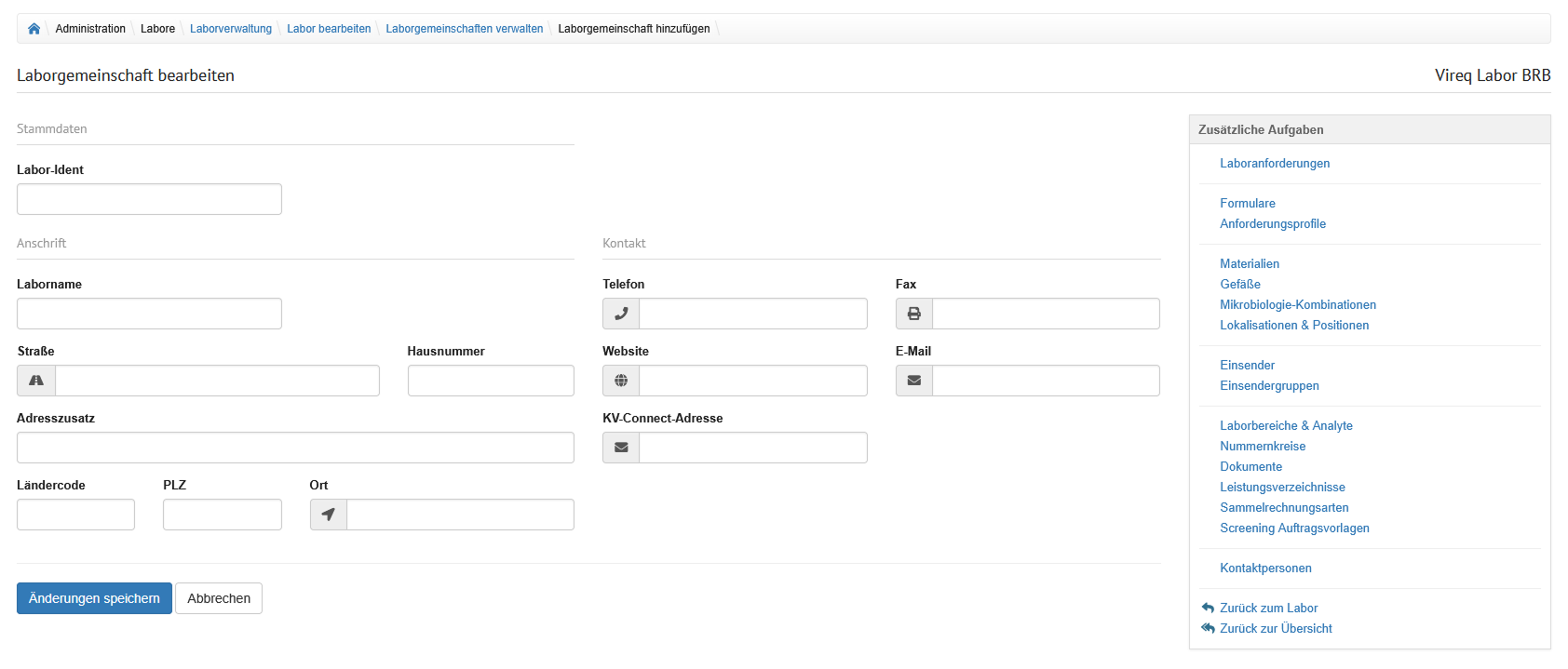Open Screening Auftragsvorlagen link
This screenshot has width=1568, height=669.
1294,529
